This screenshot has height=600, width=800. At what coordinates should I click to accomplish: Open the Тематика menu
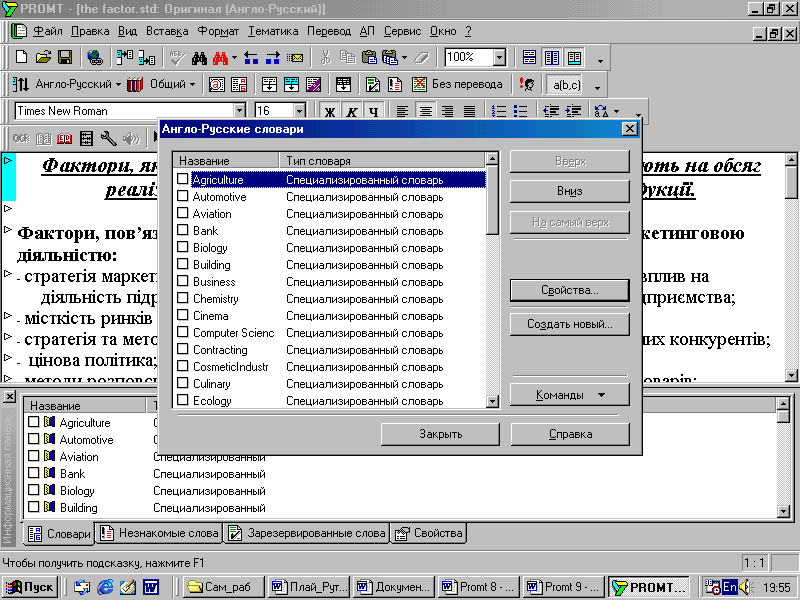273,31
